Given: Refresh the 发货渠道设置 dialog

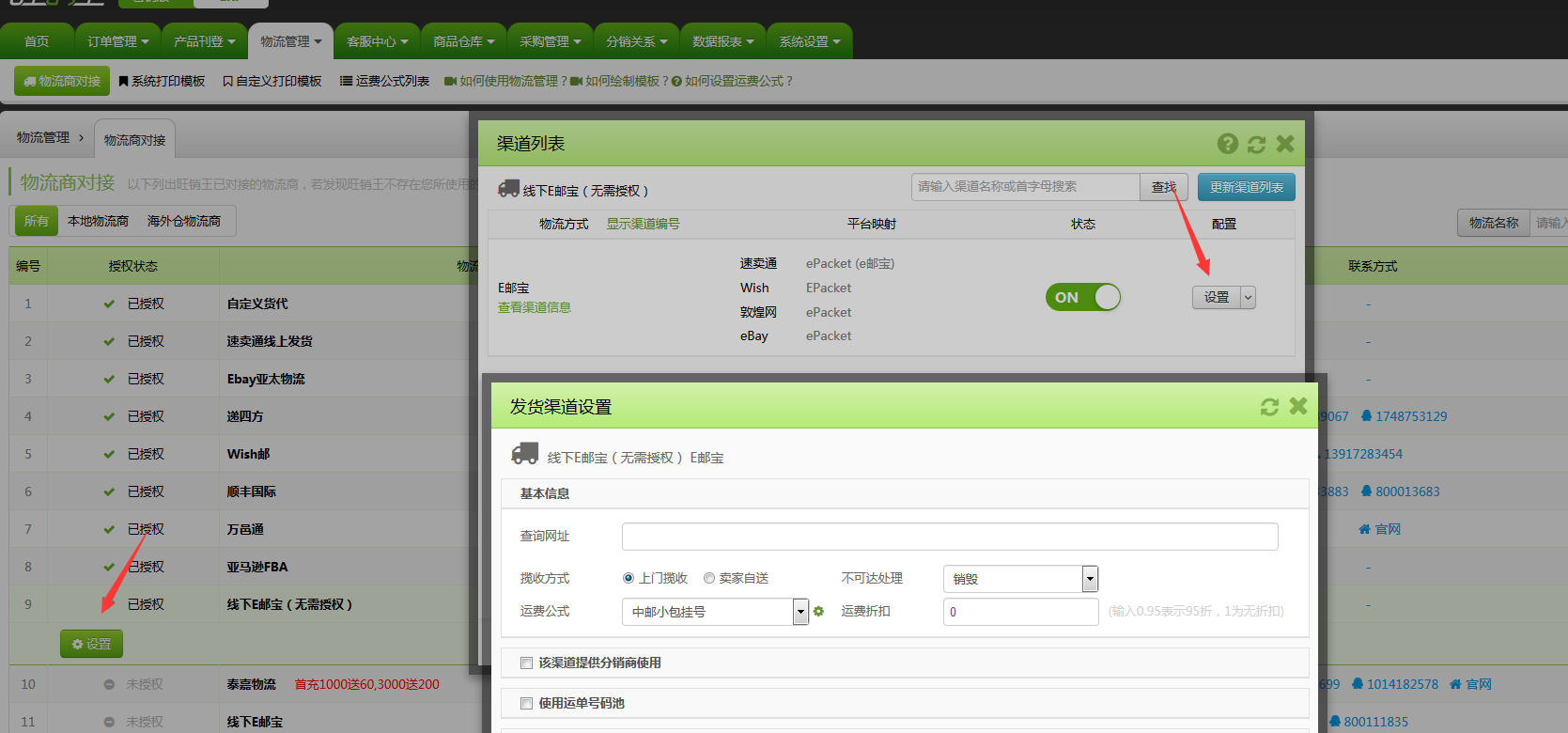Looking at the screenshot, I should 1269,407.
